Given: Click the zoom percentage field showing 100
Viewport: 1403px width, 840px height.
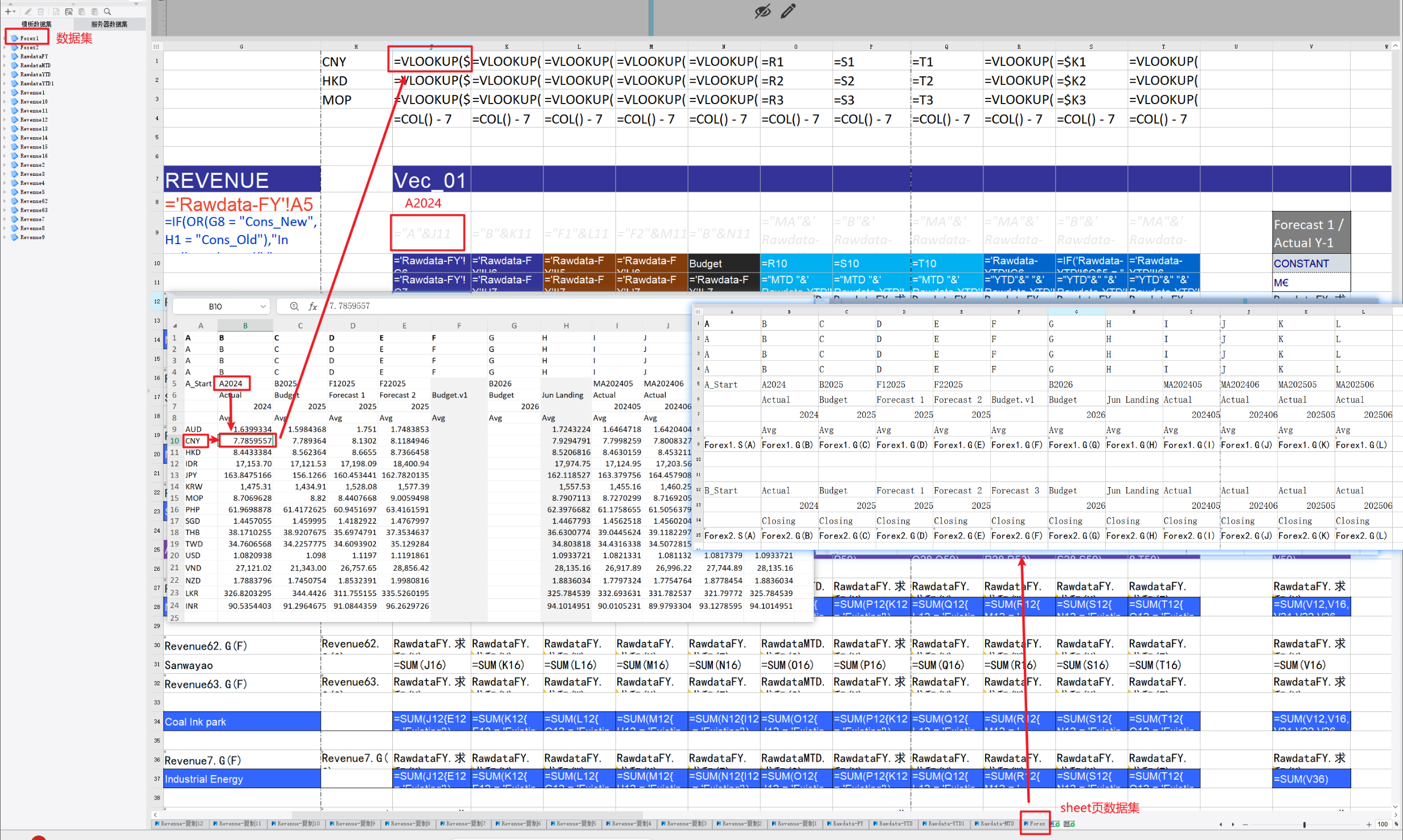Looking at the screenshot, I should tap(1383, 824).
